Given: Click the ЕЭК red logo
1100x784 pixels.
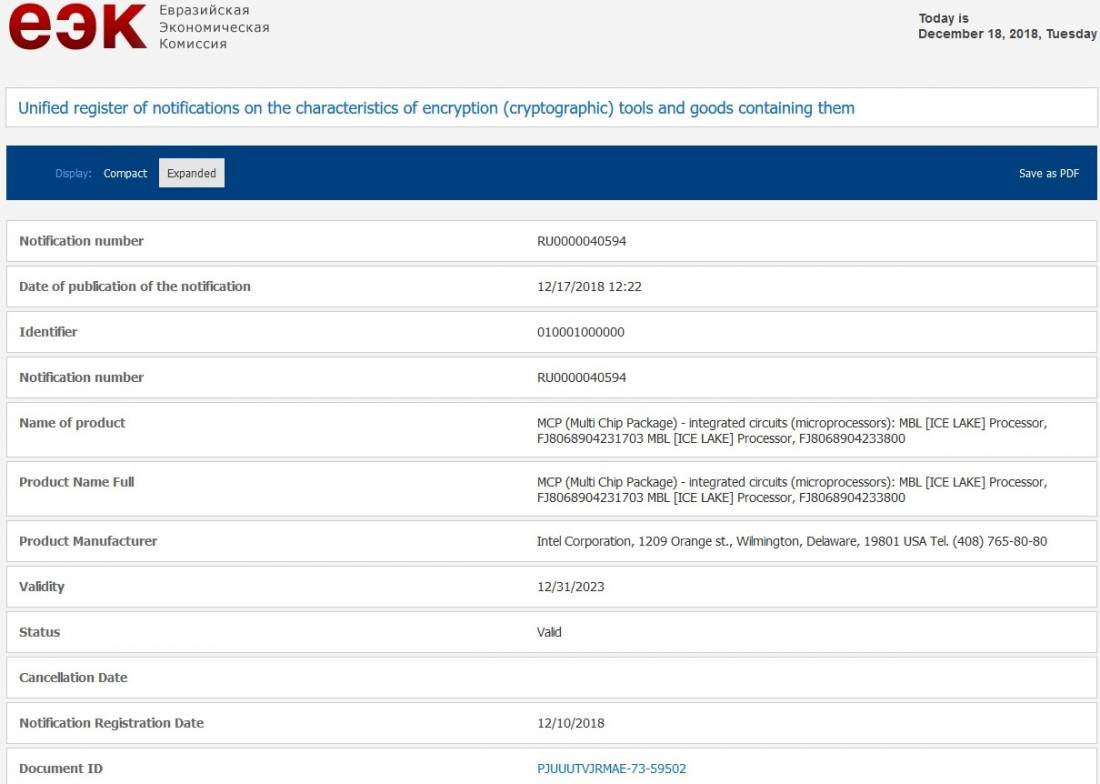Looking at the screenshot, I should (x=77, y=26).
